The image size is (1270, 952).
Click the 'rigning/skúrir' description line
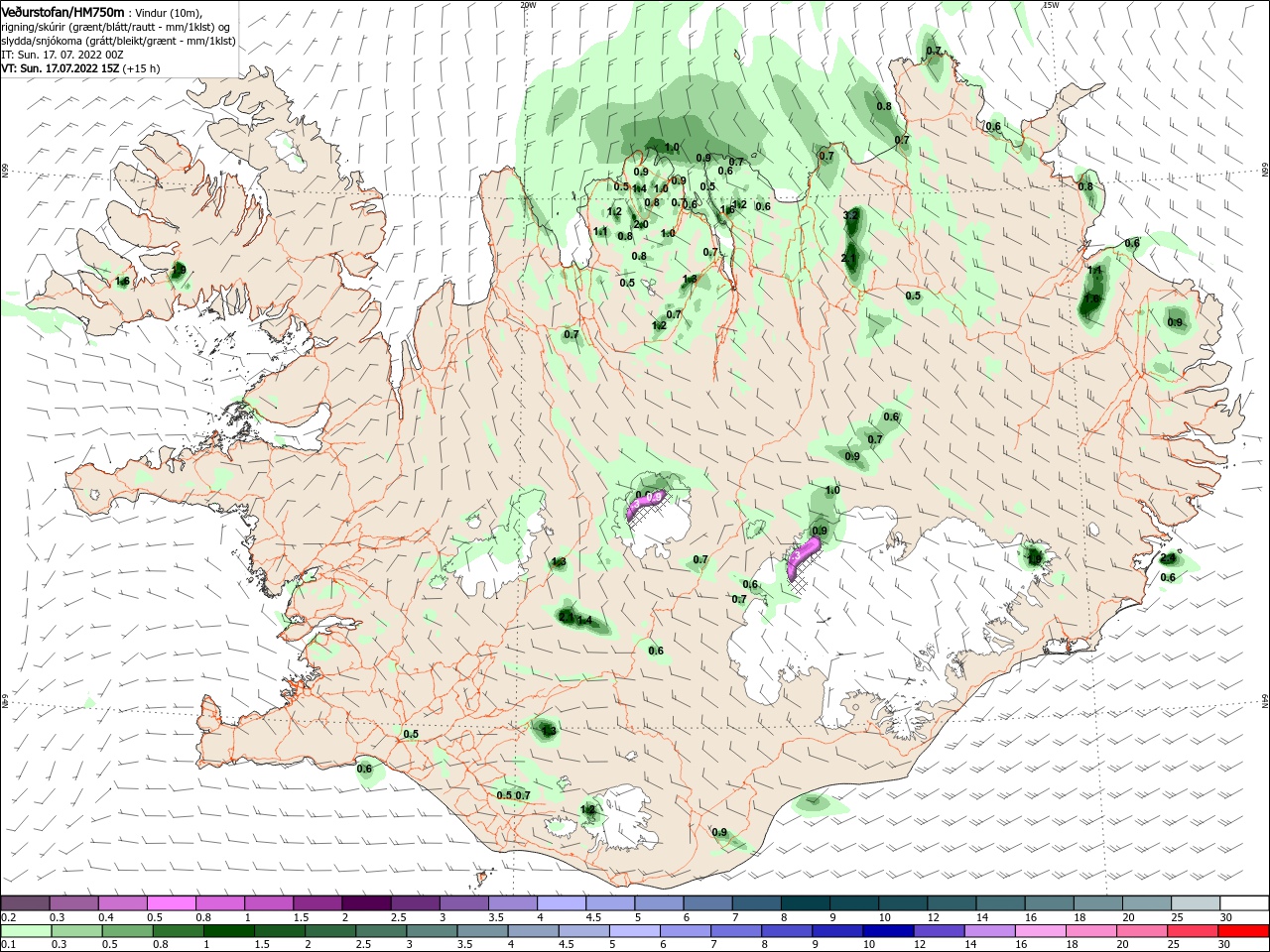116,27
